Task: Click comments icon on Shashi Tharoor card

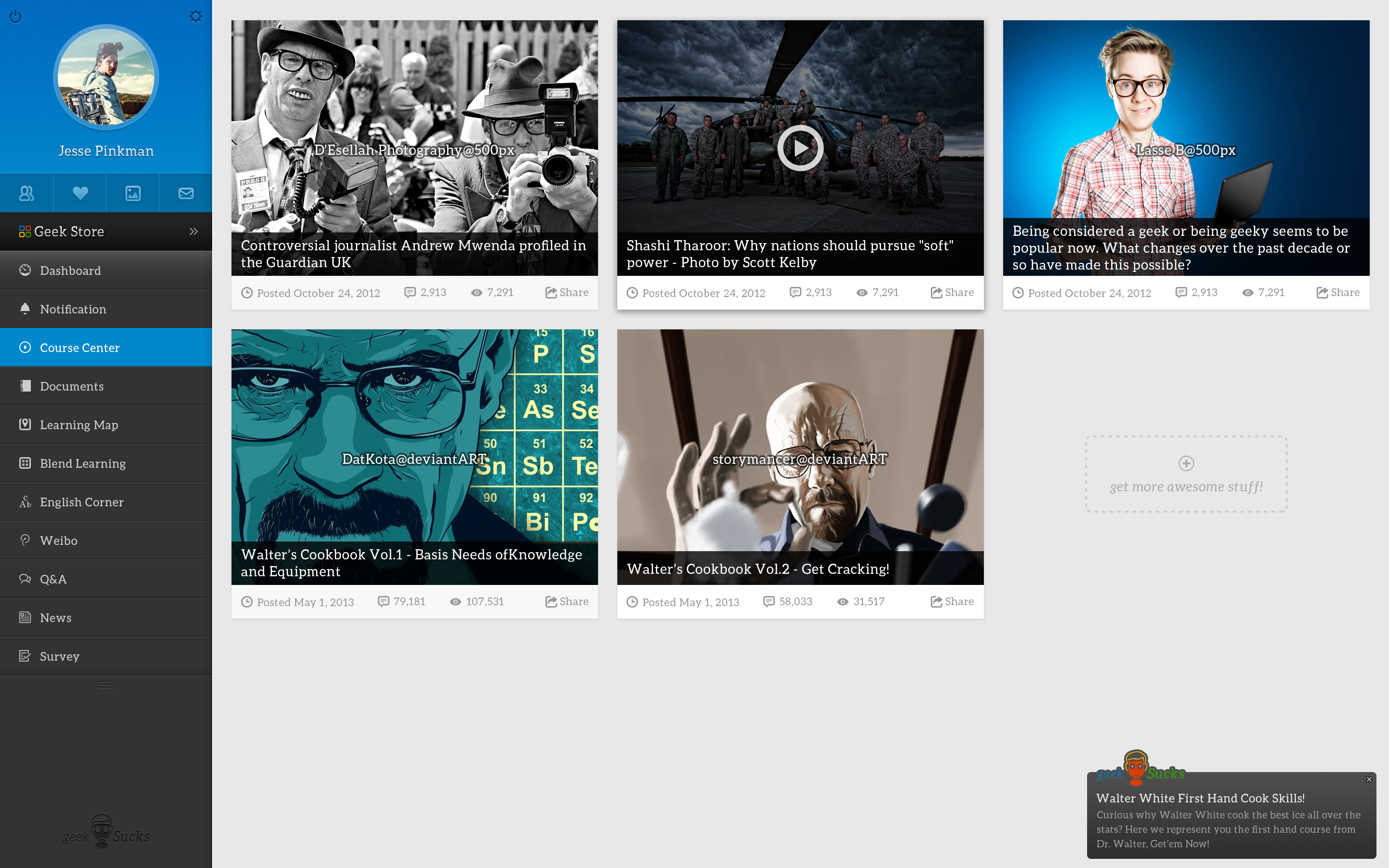Action: pyautogui.click(x=795, y=292)
